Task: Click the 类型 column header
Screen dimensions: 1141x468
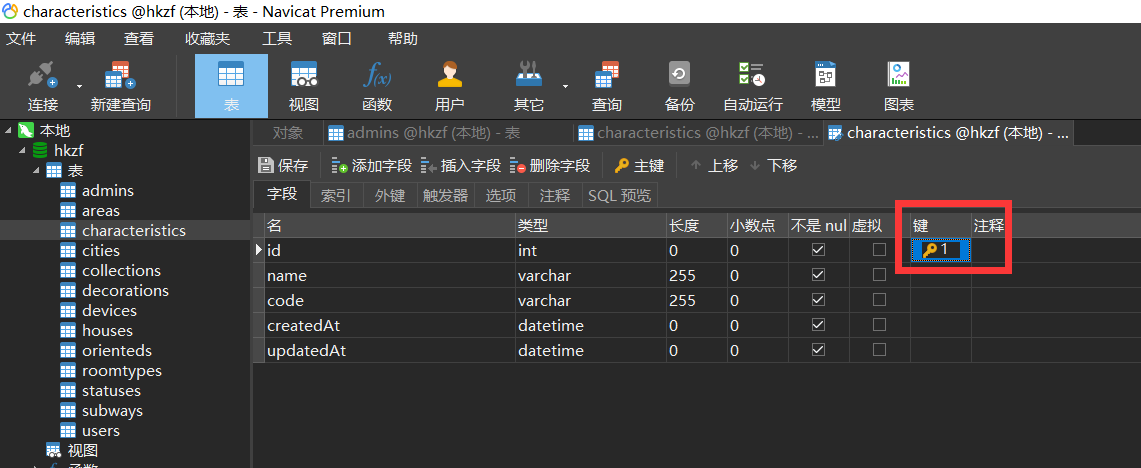Action: click(591, 226)
